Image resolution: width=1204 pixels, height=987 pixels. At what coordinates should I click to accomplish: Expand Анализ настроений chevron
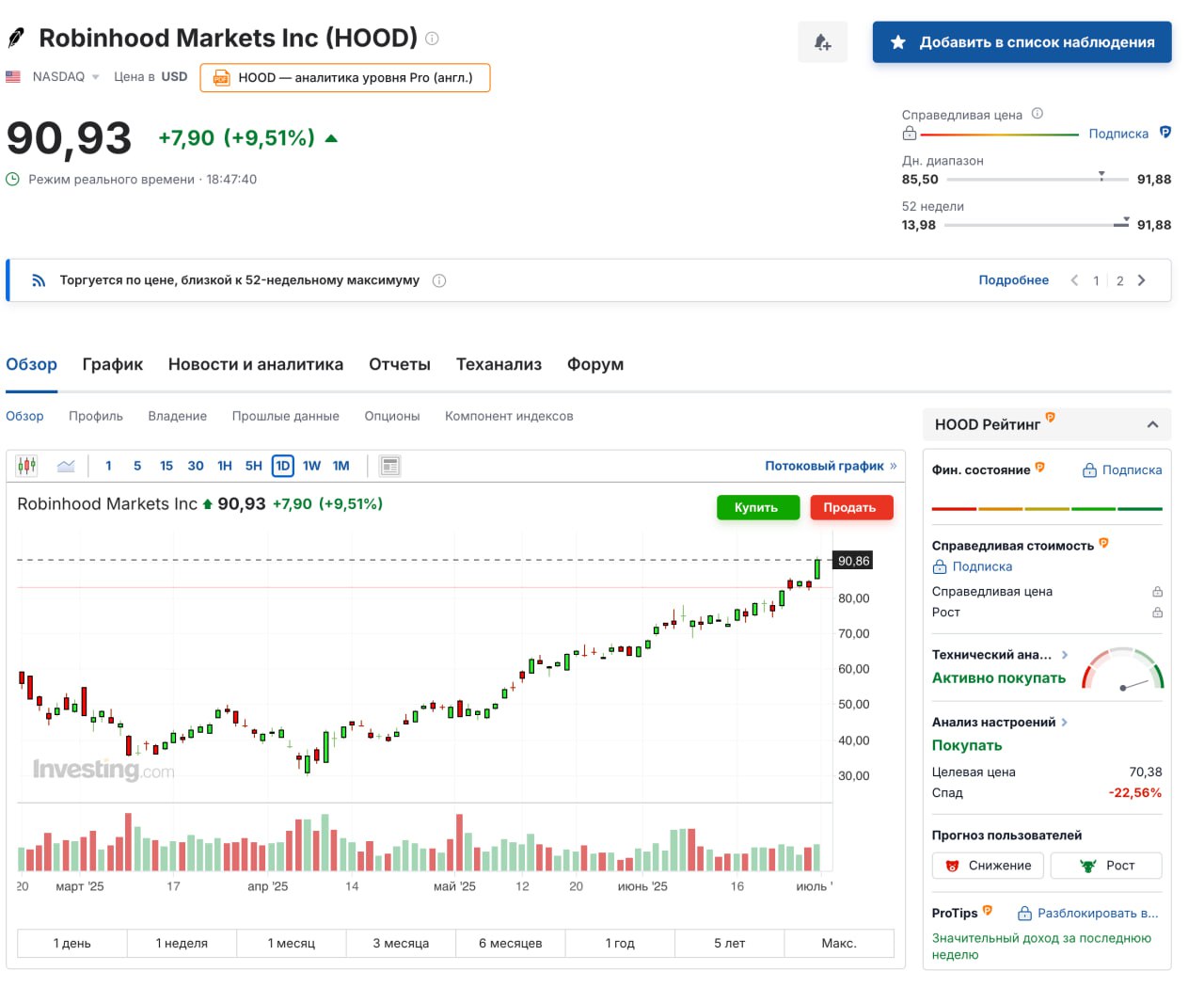(1065, 723)
